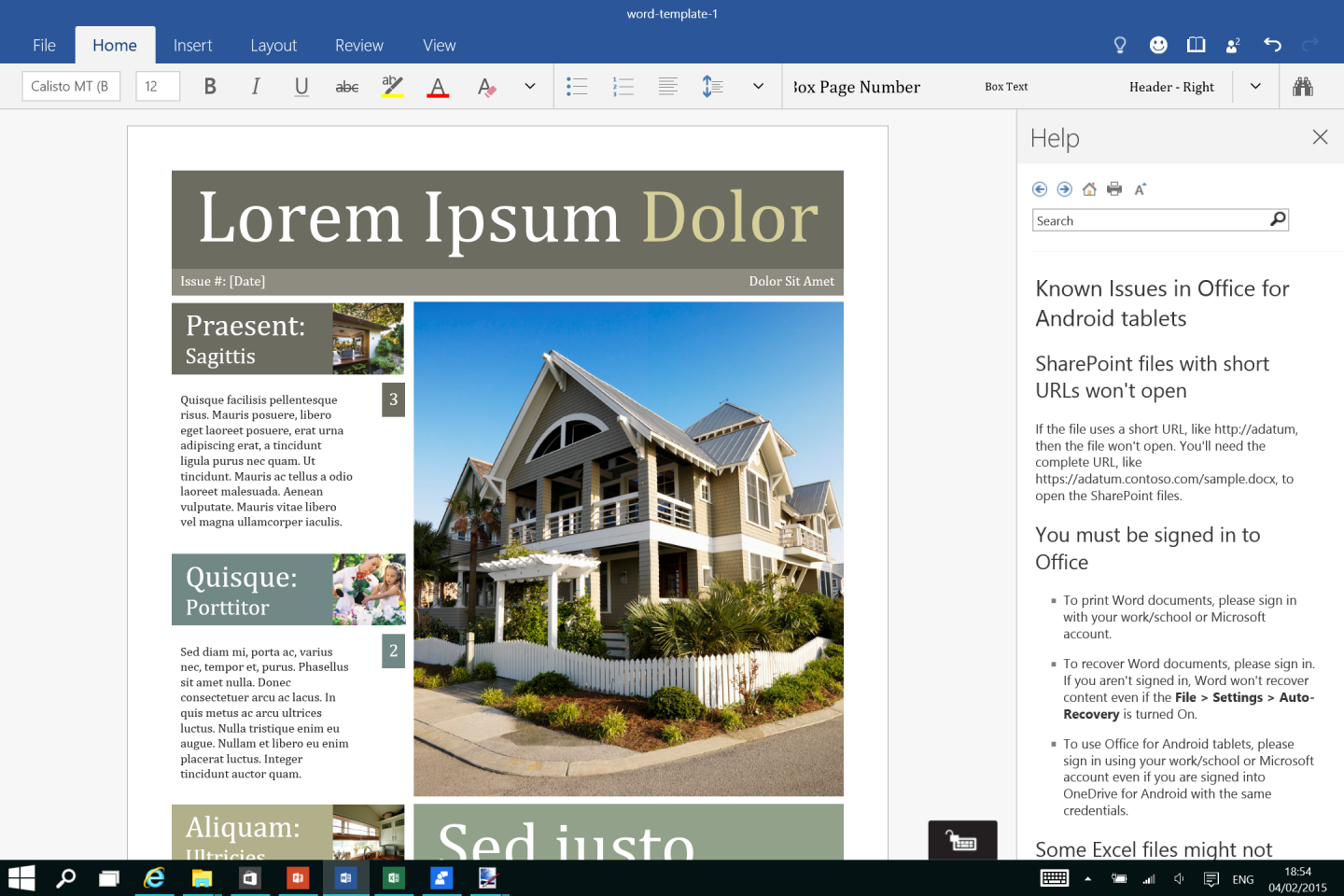Viewport: 1344px width, 896px height.
Task: Expand more formatting options with the chevron
Action: [x=529, y=86]
